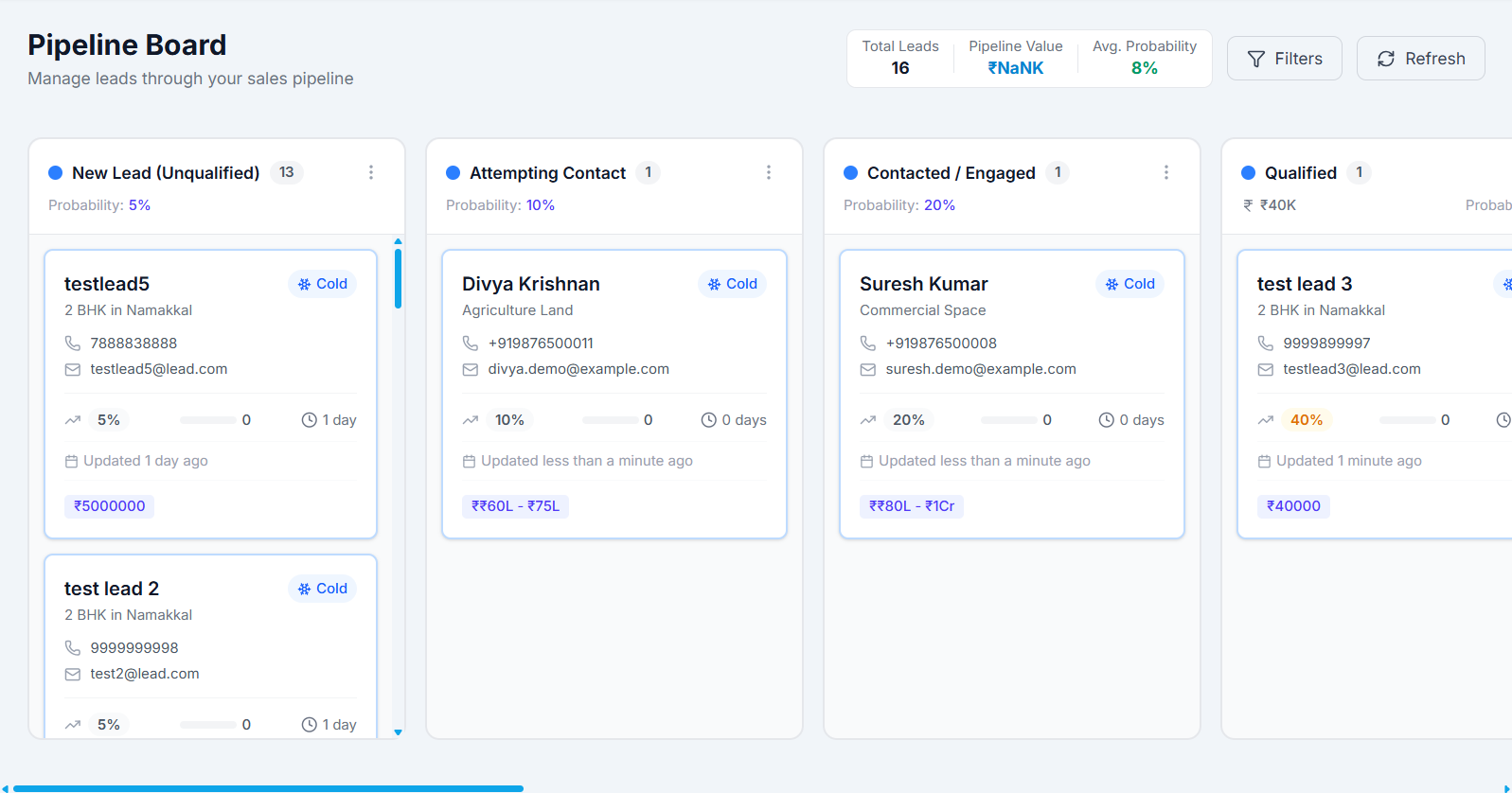Click calendar icon on Divya Krishnan card

pyautogui.click(x=469, y=461)
